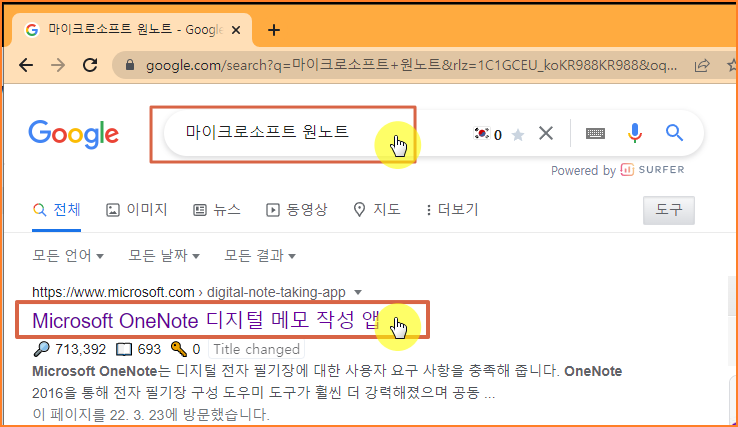Click the address bar URL text
Image resolution: width=738 pixels, height=427 pixels.
(411, 65)
